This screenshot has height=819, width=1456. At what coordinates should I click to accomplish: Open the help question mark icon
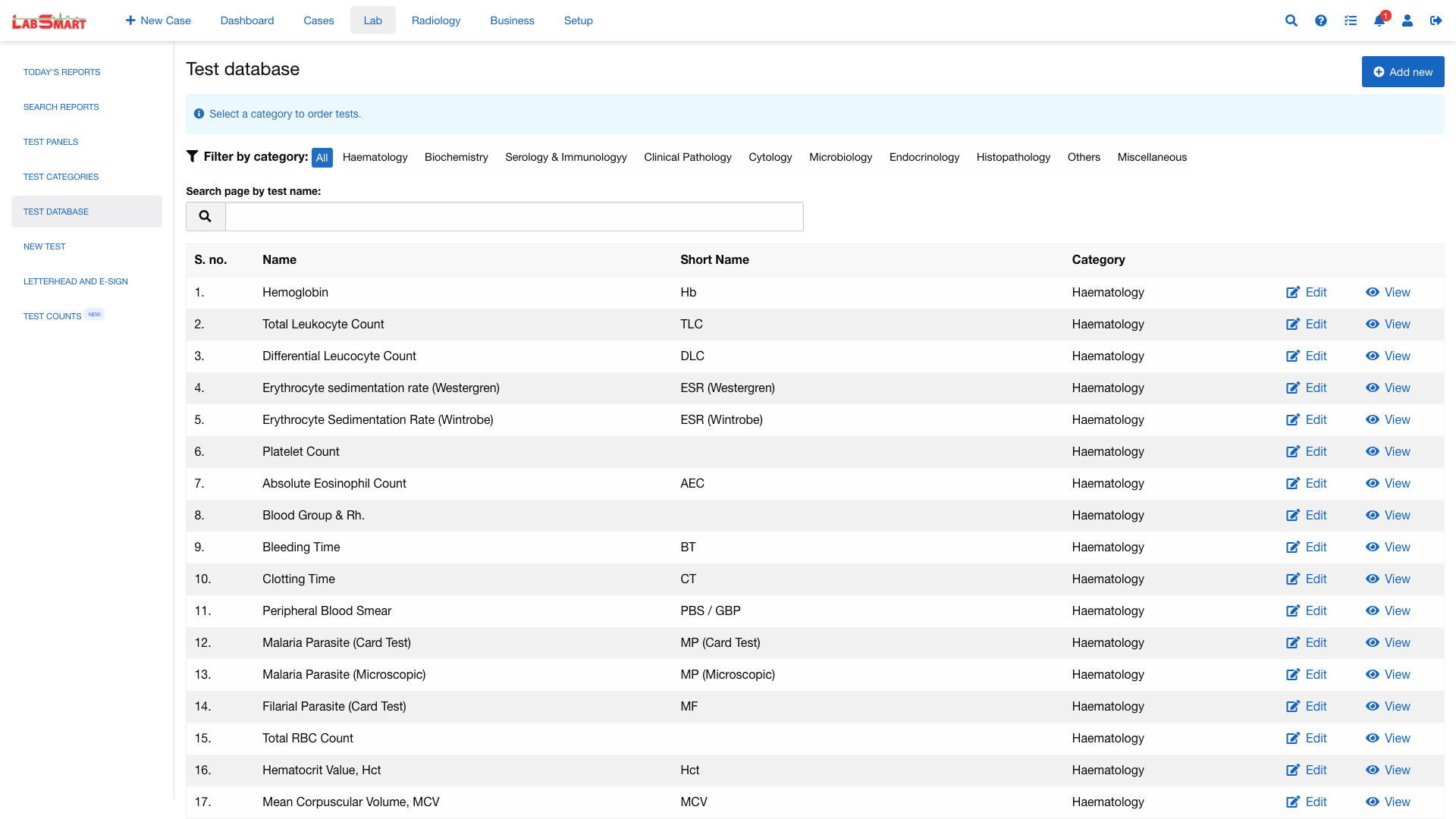pos(1320,20)
